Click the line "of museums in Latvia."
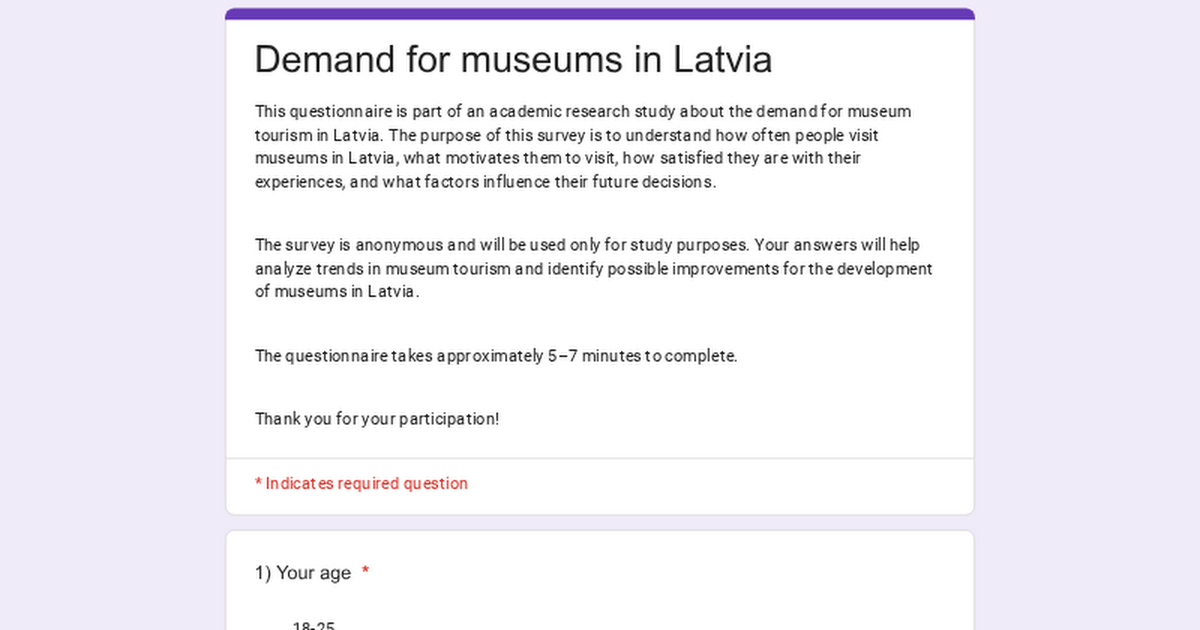The image size is (1200, 630). point(337,292)
